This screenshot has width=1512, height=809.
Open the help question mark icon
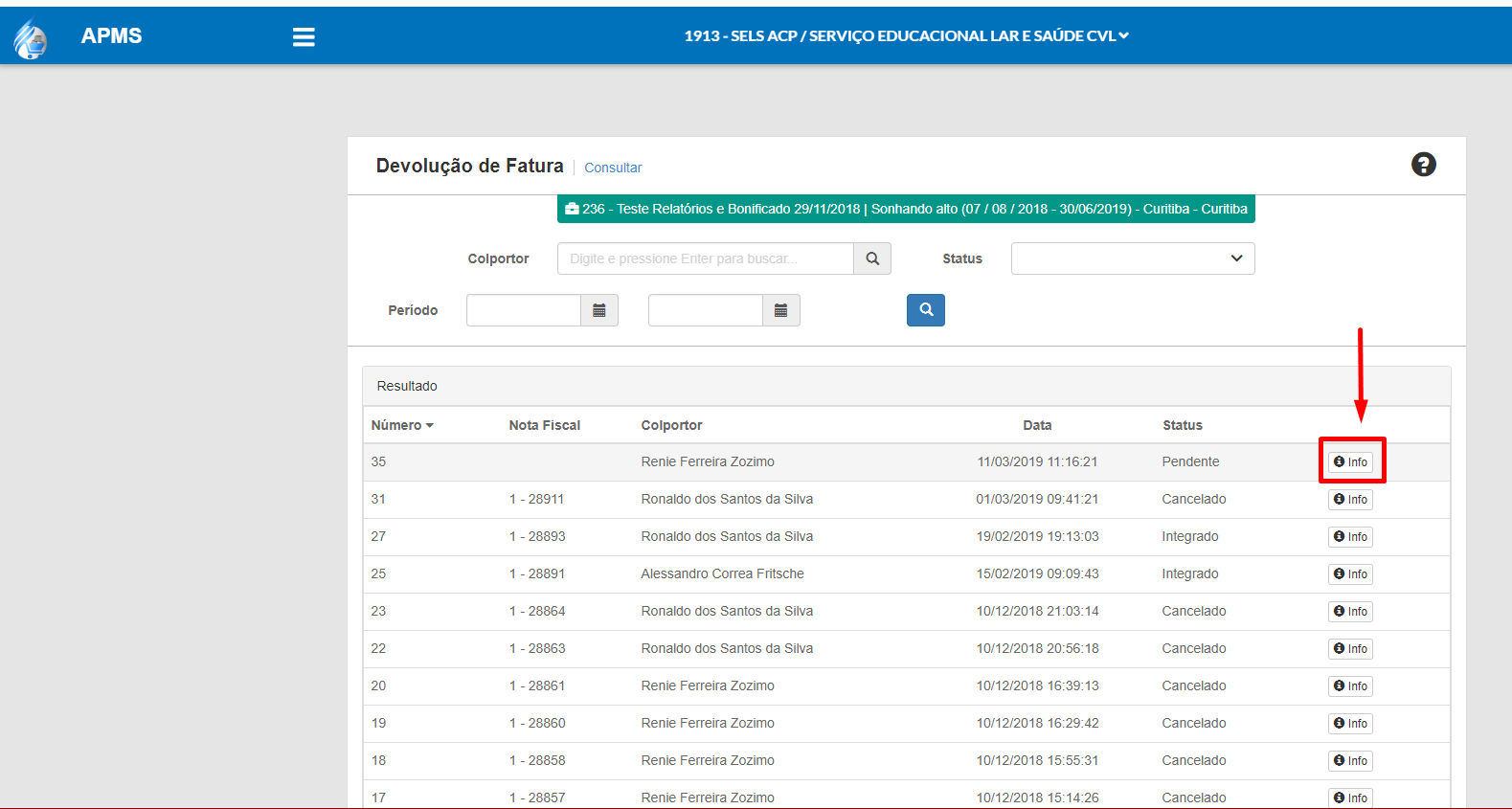click(x=1424, y=165)
